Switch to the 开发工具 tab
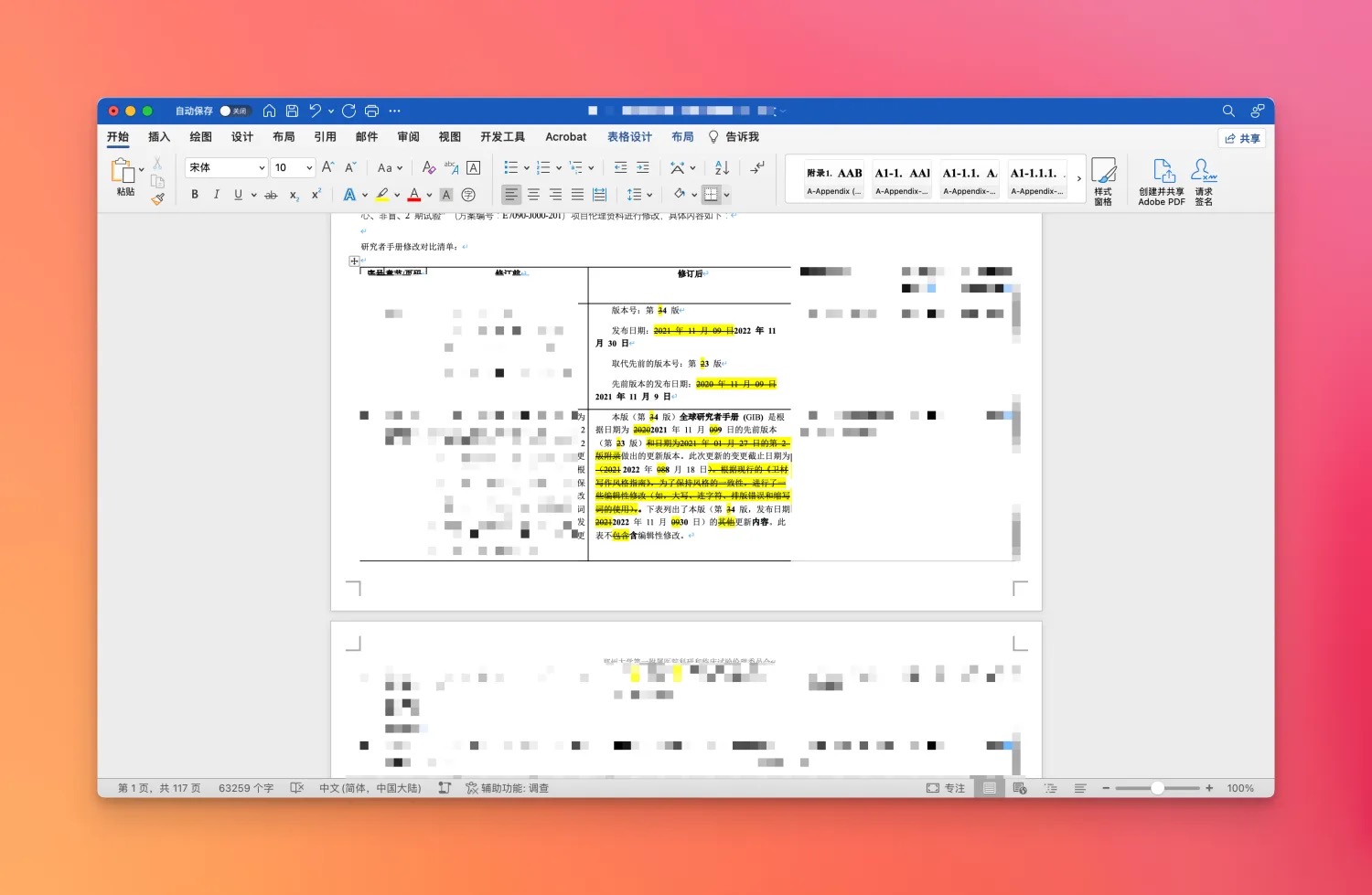 (x=503, y=137)
